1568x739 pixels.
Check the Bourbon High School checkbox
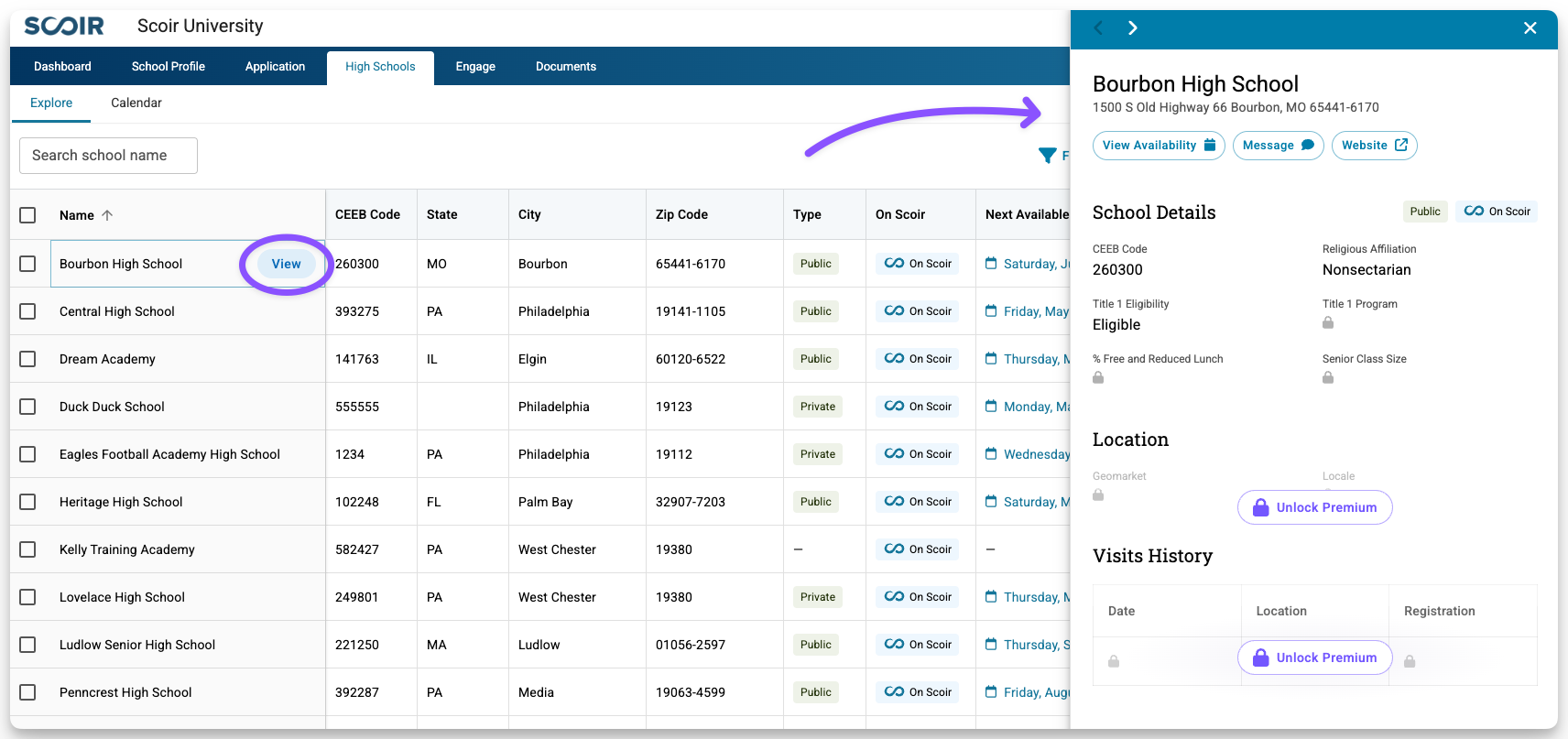click(27, 264)
